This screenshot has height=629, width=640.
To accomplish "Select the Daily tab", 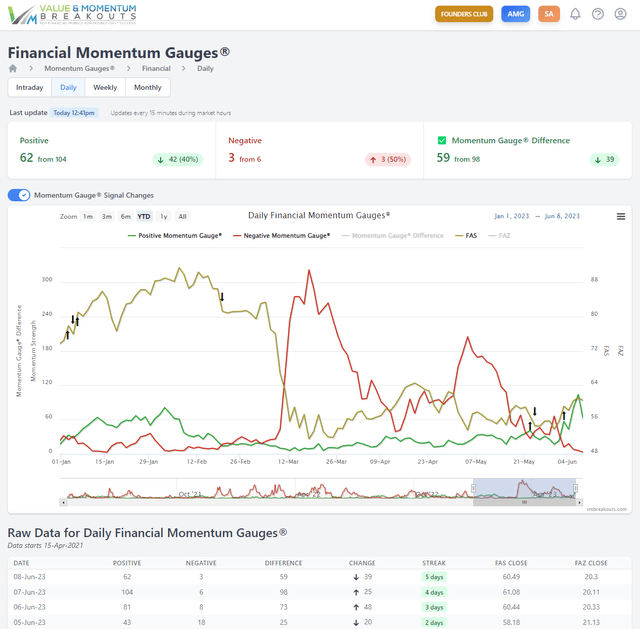I will coord(68,87).
